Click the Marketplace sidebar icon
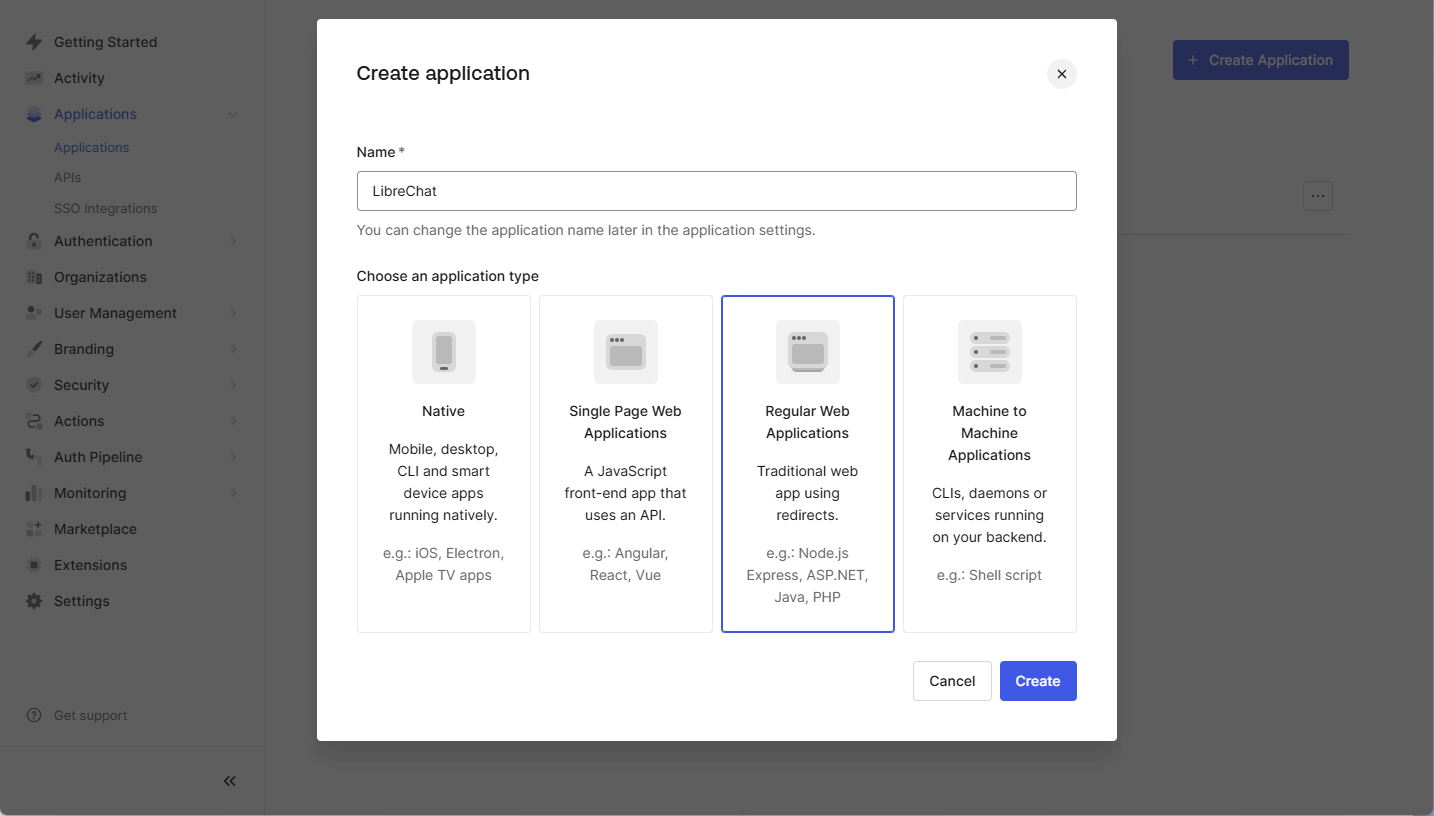The height and width of the screenshot is (816, 1434). coord(35,529)
